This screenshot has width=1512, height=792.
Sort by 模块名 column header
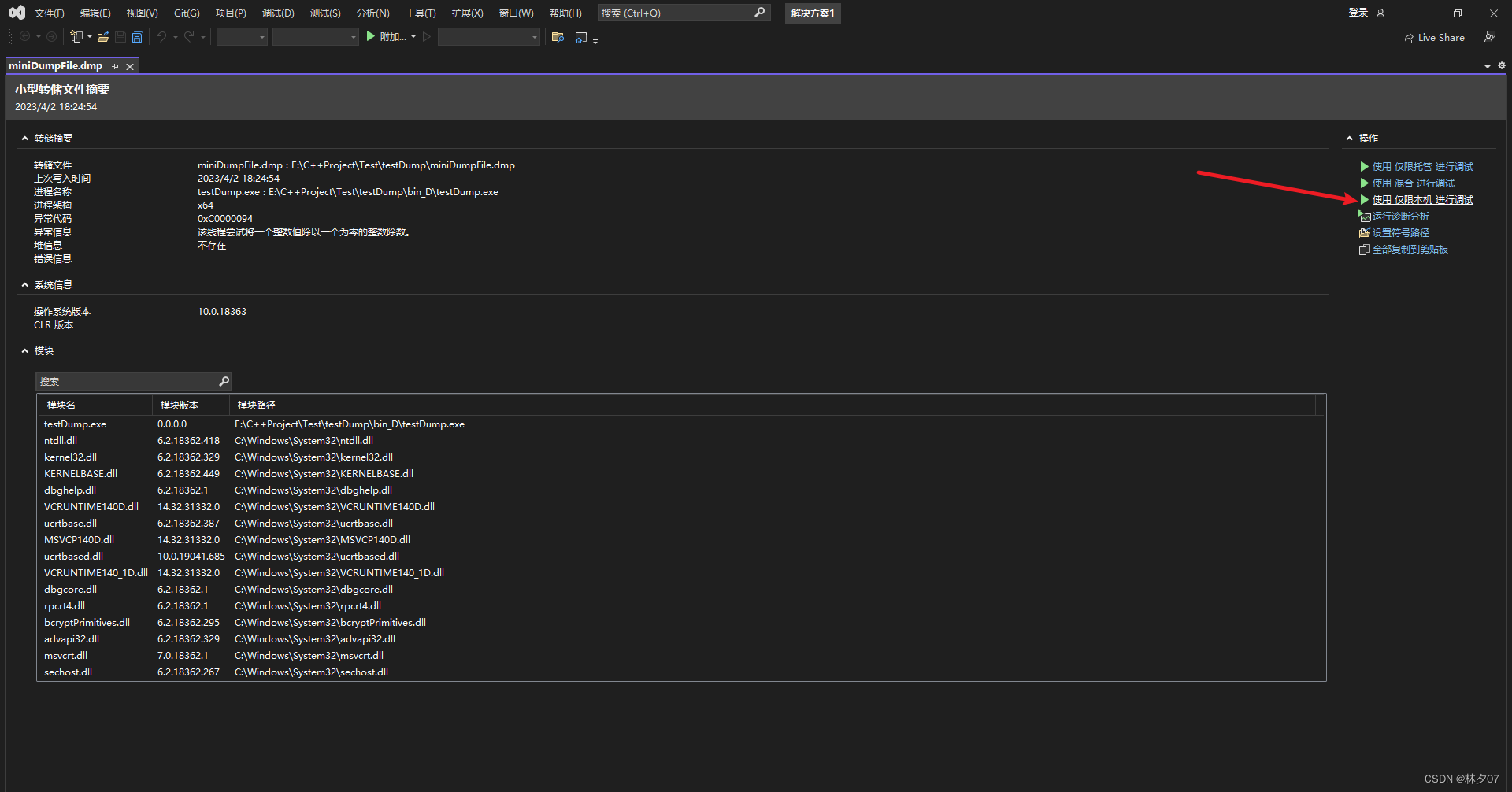click(x=94, y=405)
